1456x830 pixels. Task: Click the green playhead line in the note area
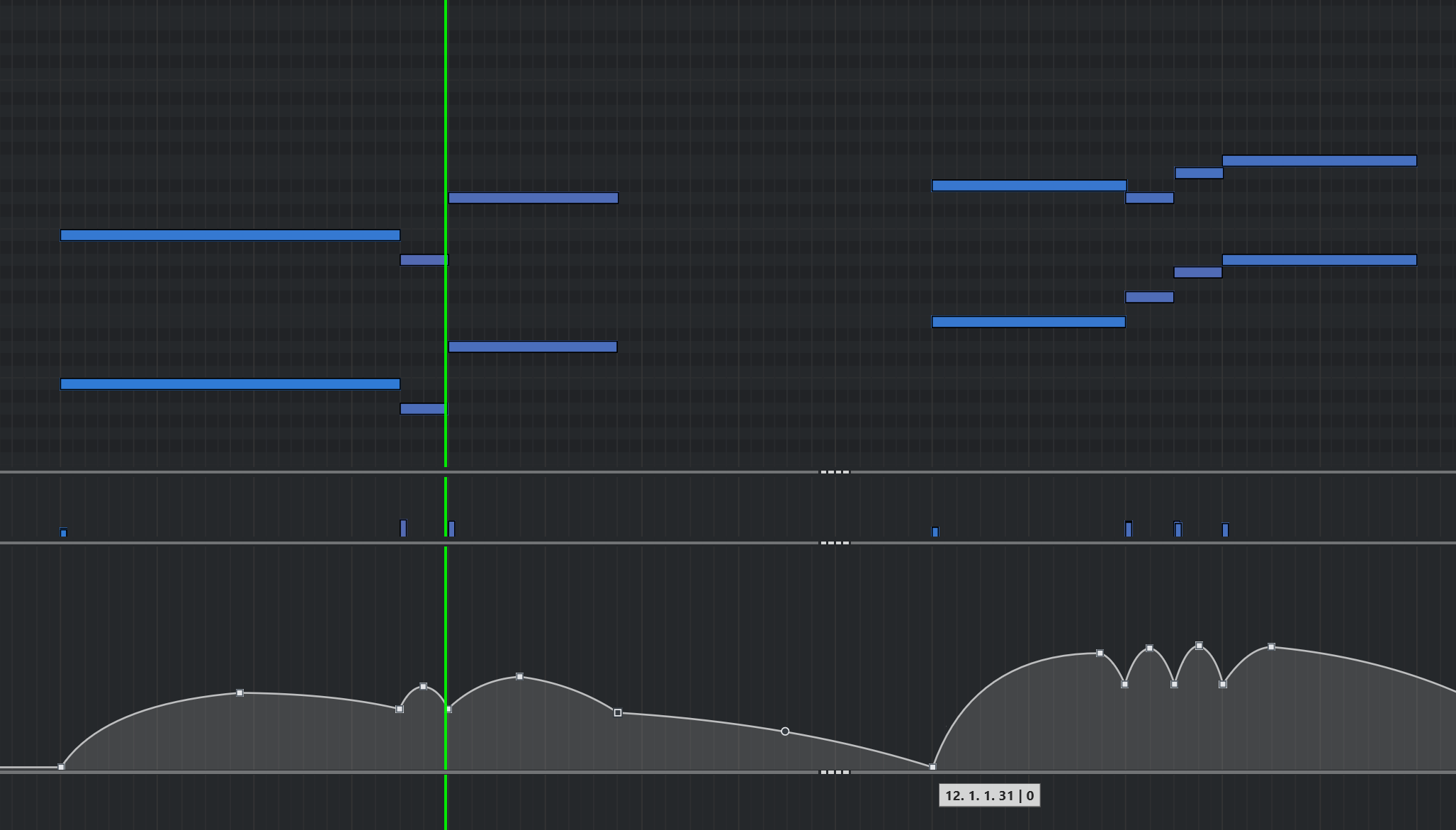(x=446, y=106)
